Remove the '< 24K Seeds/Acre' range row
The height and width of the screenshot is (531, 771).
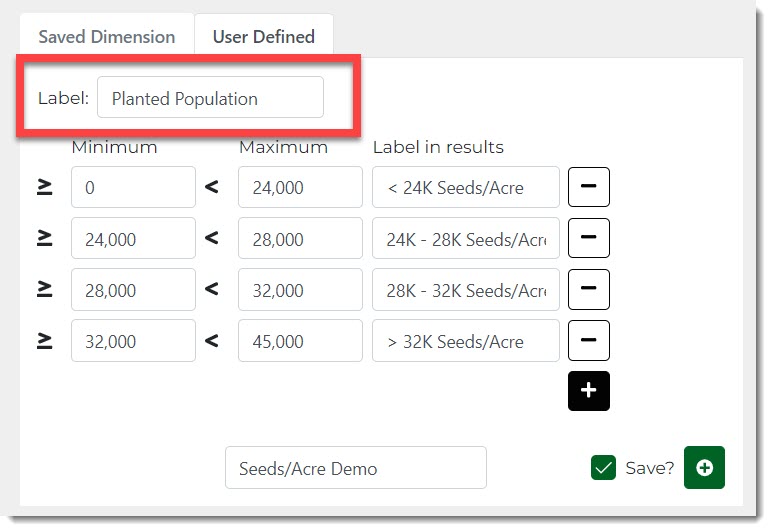(x=588, y=187)
